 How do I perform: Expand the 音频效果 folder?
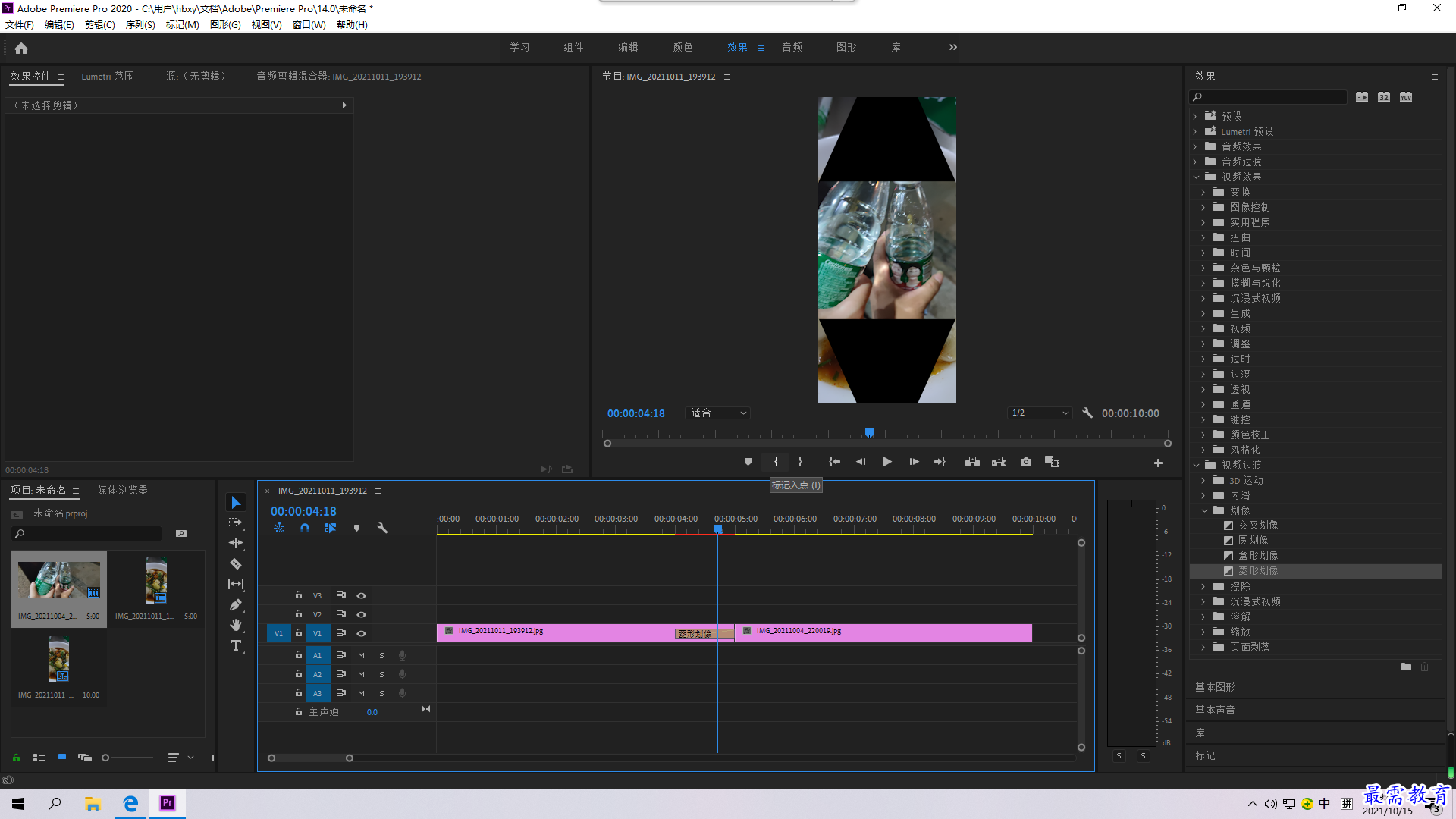(1195, 146)
